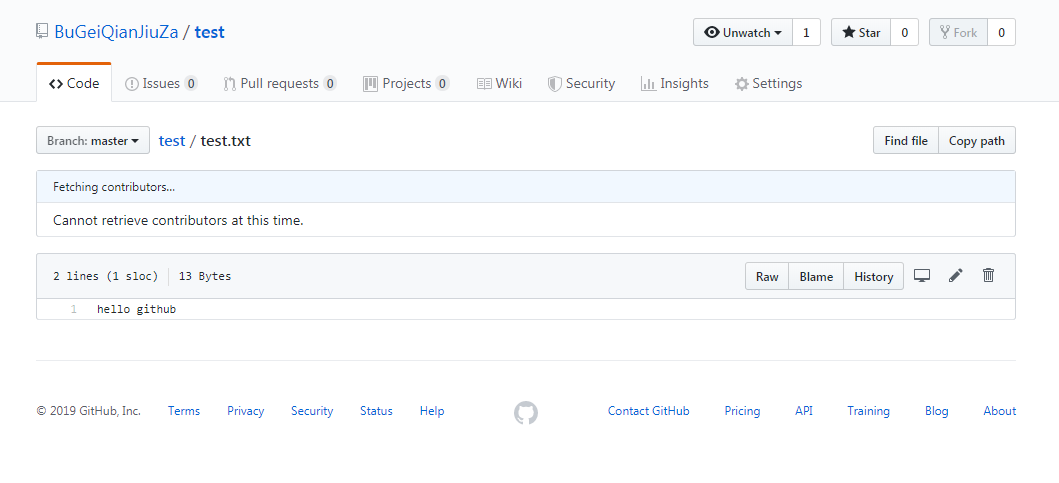Screen dimensions: 1059x483
Task: Open the repository Security tab
Action: coord(581,83)
